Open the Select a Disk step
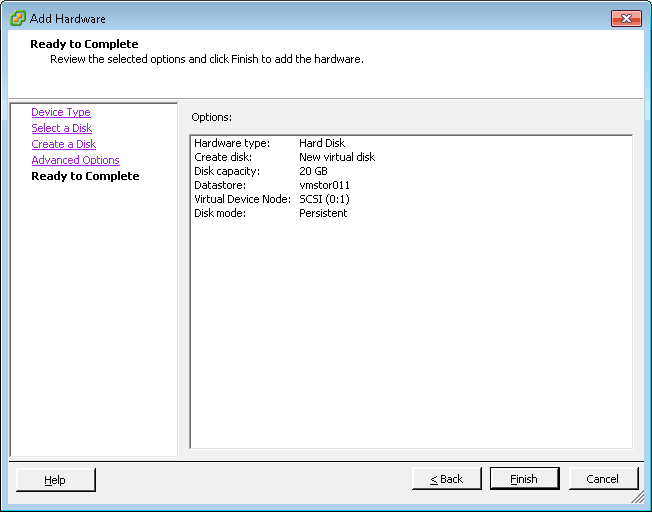This screenshot has width=652, height=512. 61,128
